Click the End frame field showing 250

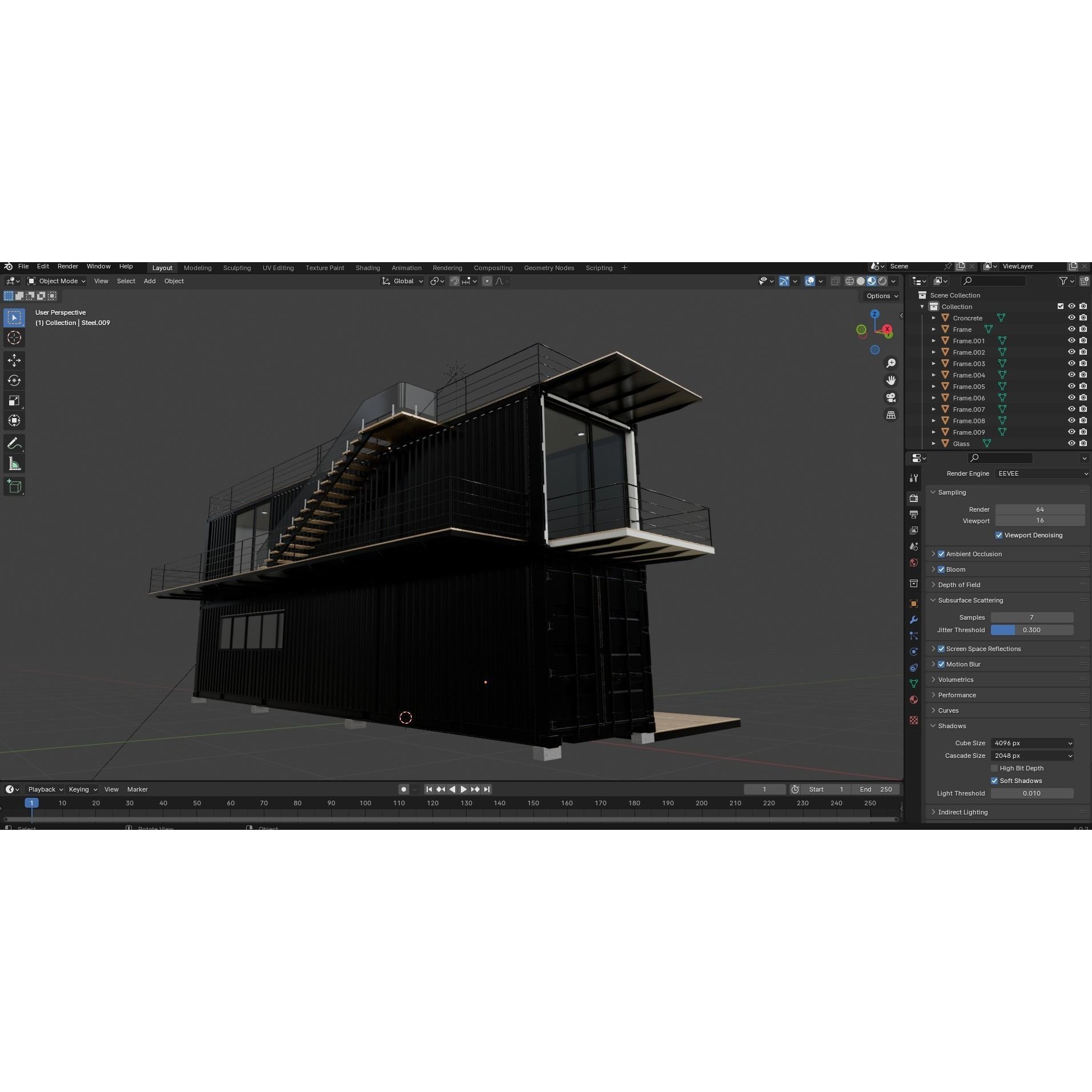click(875, 789)
